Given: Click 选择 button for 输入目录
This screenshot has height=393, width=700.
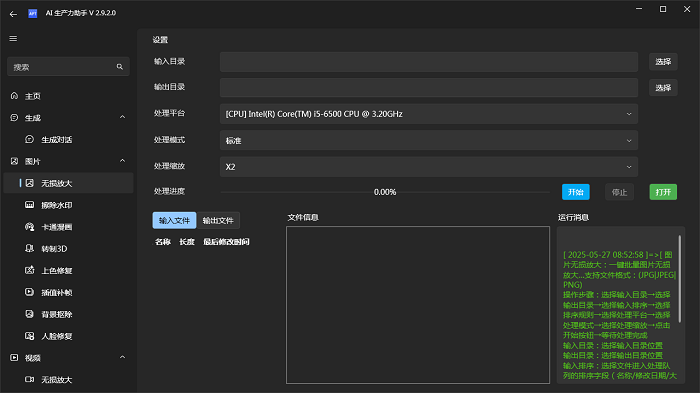Looking at the screenshot, I should [x=663, y=62].
